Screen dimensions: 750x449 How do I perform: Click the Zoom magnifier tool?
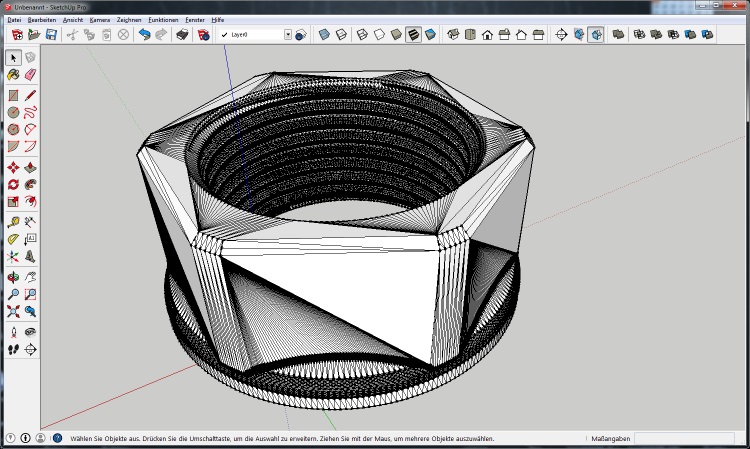pos(13,294)
